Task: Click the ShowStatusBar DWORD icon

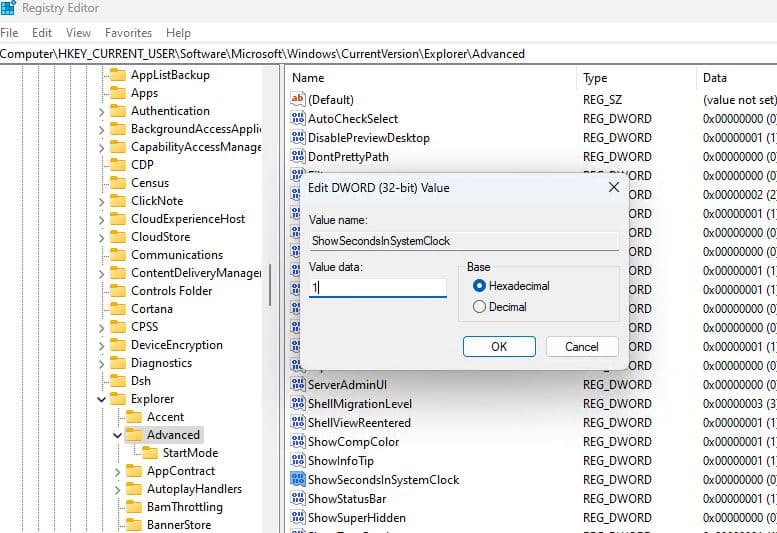Action: click(298, 498)
